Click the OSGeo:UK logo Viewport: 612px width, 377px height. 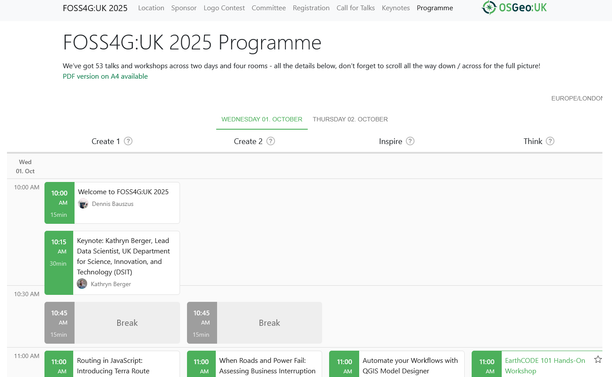tap(514, 7)
